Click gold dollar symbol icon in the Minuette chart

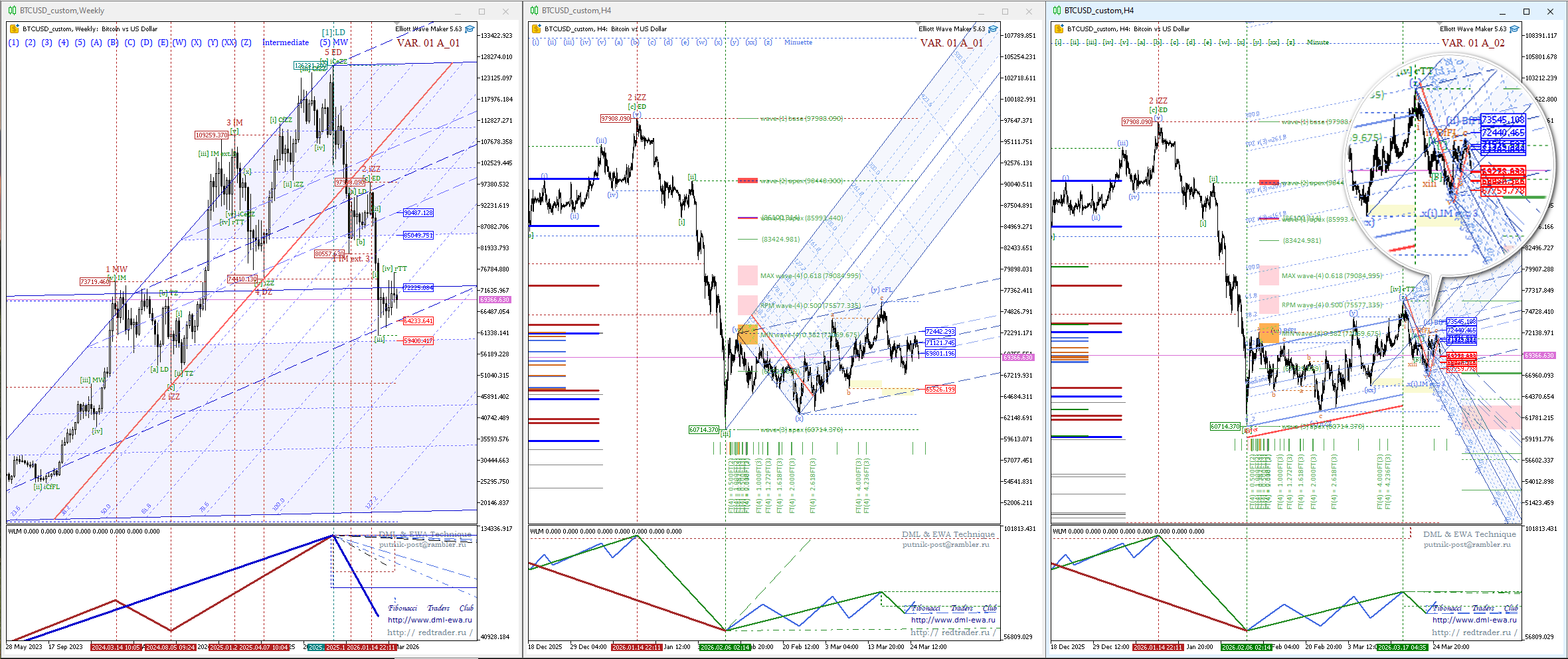536,29
